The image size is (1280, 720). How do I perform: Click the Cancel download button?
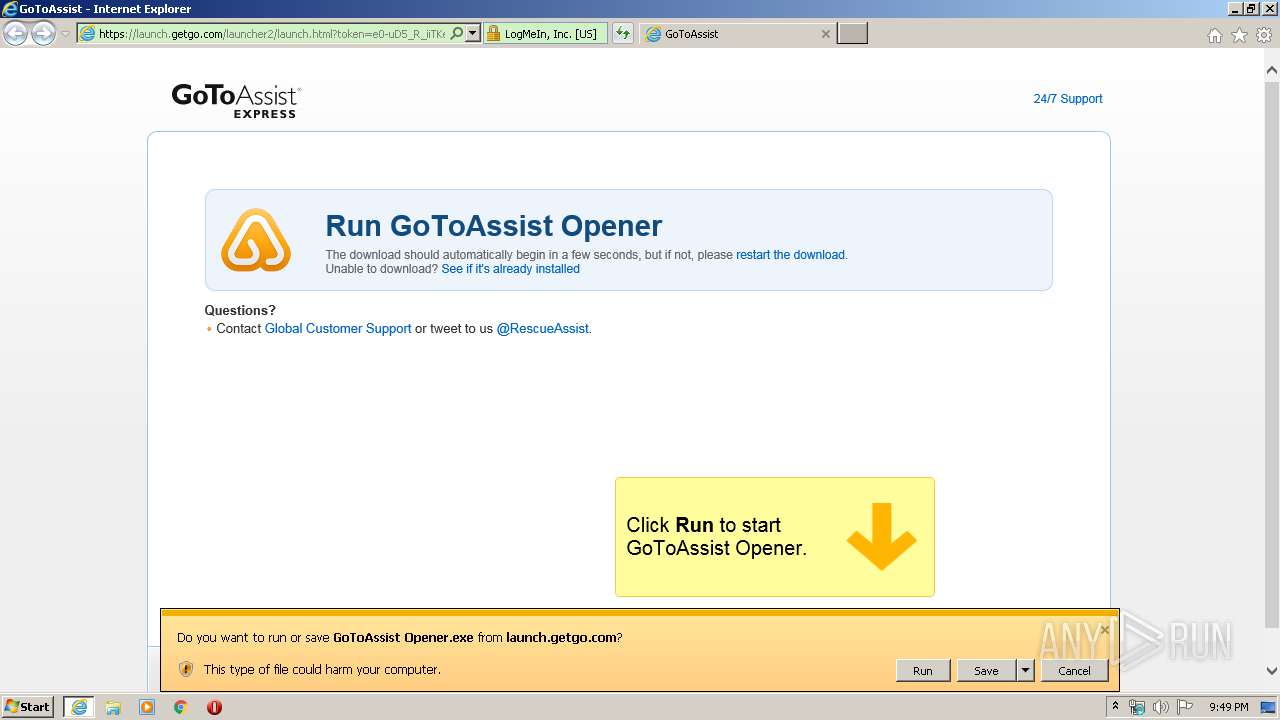1074,671
